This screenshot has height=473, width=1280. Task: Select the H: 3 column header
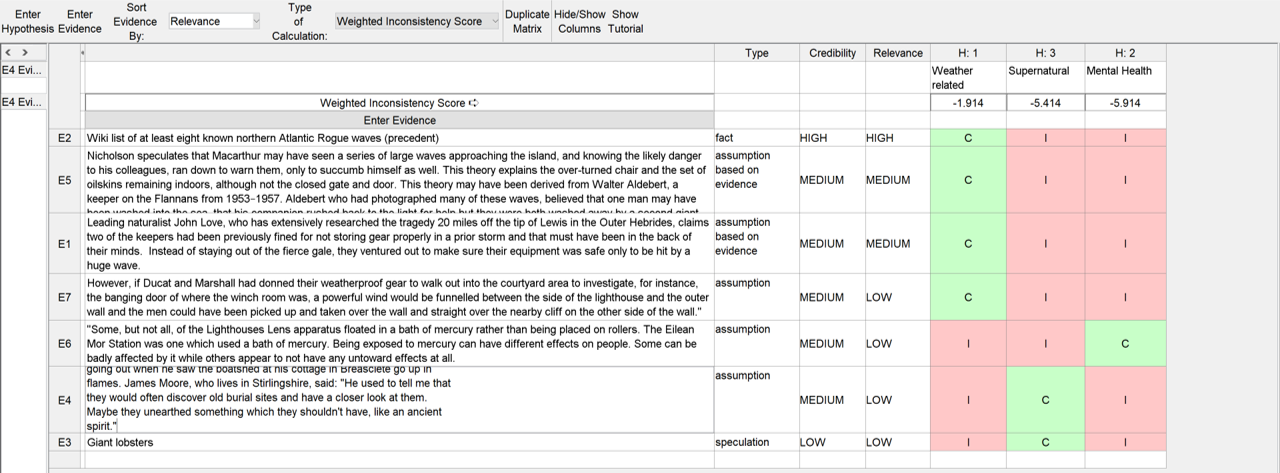[x=1045, y=53]
